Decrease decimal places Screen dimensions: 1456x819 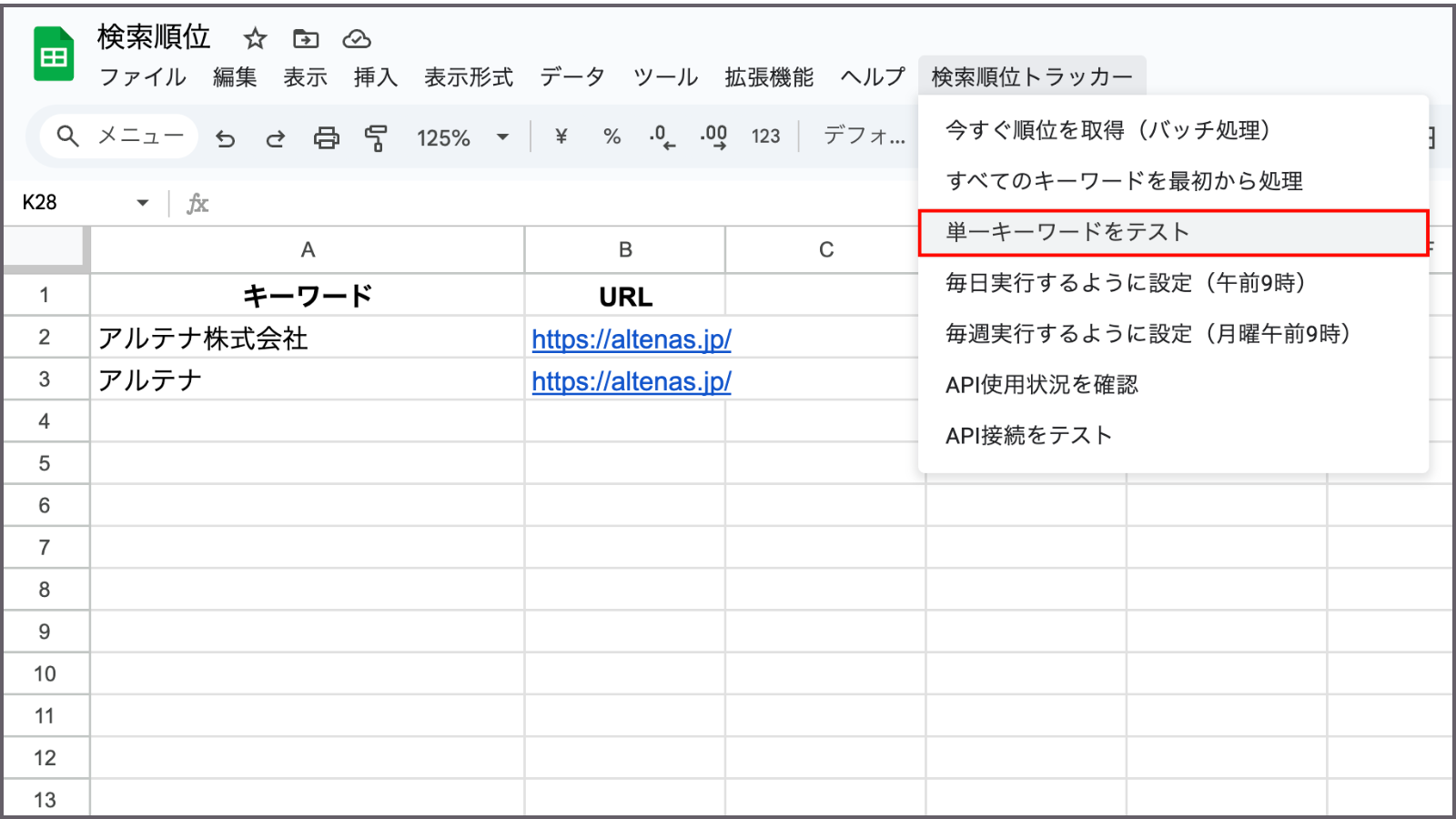pos(662,137)
